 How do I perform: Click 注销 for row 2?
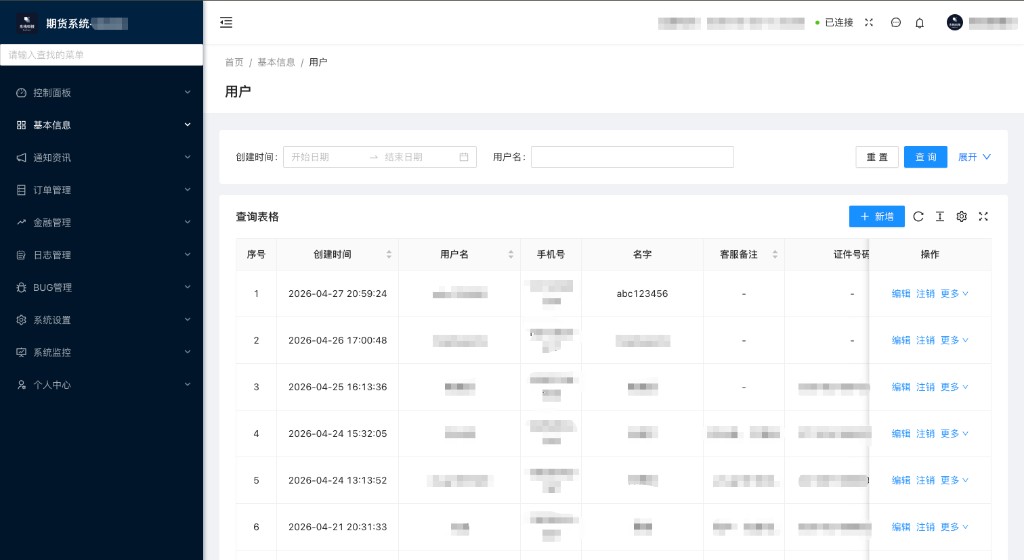925,340
